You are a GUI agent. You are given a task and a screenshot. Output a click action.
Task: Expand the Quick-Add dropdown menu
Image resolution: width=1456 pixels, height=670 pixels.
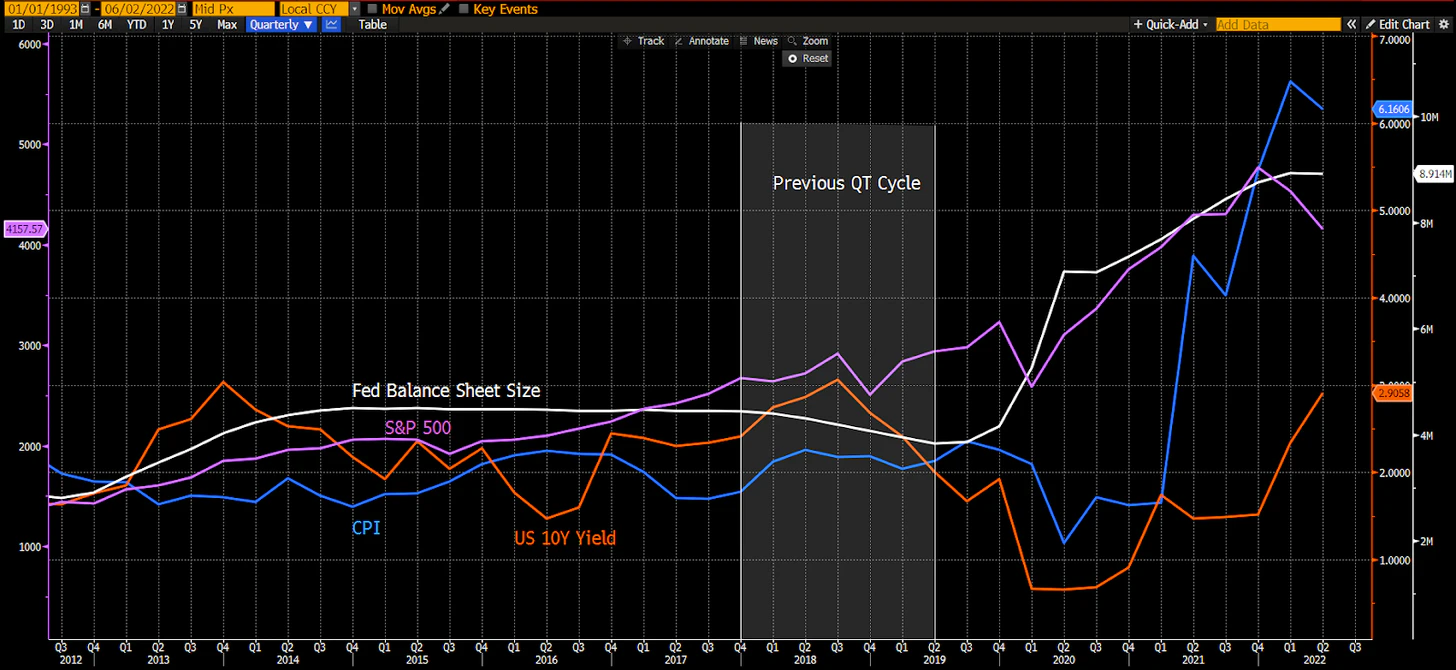(1171, 24)
